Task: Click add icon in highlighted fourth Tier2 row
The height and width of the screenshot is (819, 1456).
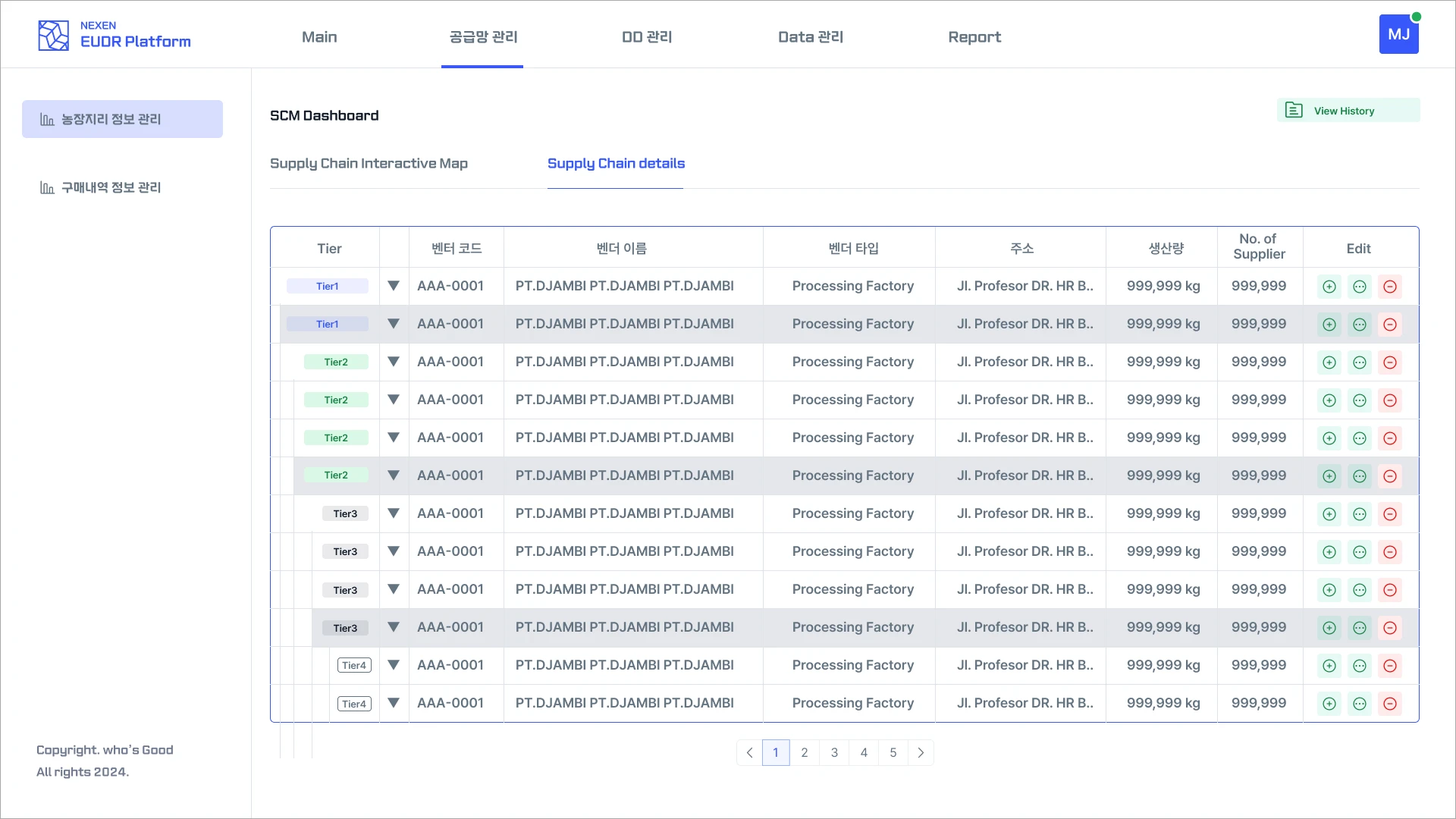Action: click(1329, 476)
